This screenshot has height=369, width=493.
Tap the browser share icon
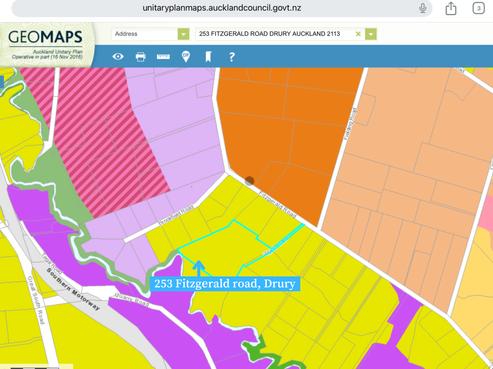click(x=451, y=8)
